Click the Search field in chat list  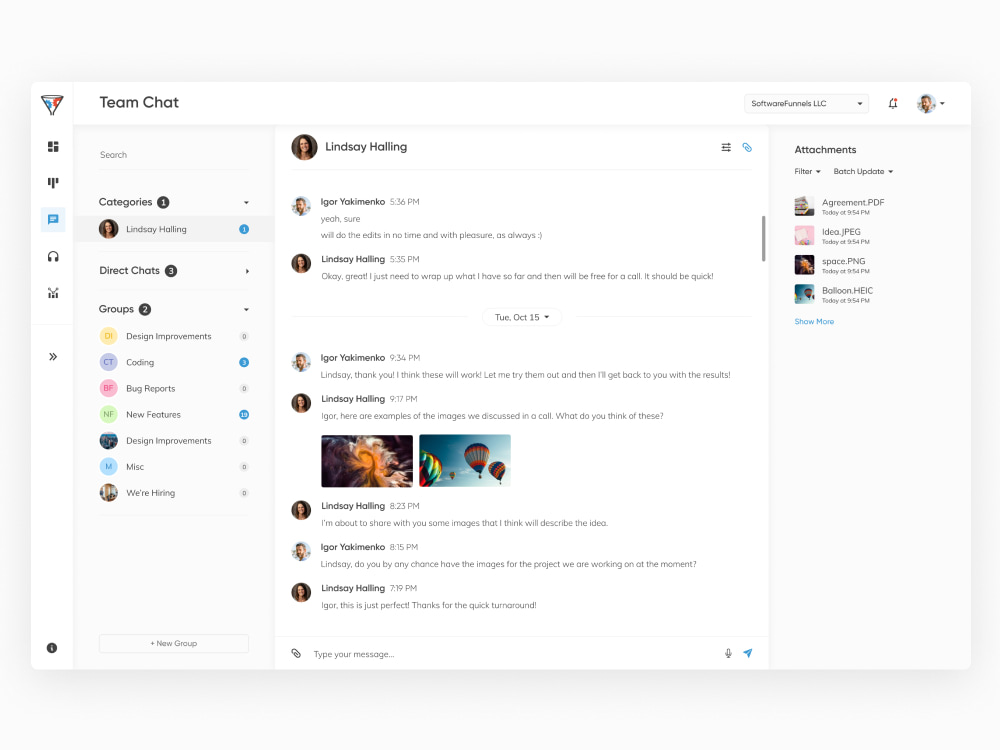pyautogui.click(x=174, y=155)
